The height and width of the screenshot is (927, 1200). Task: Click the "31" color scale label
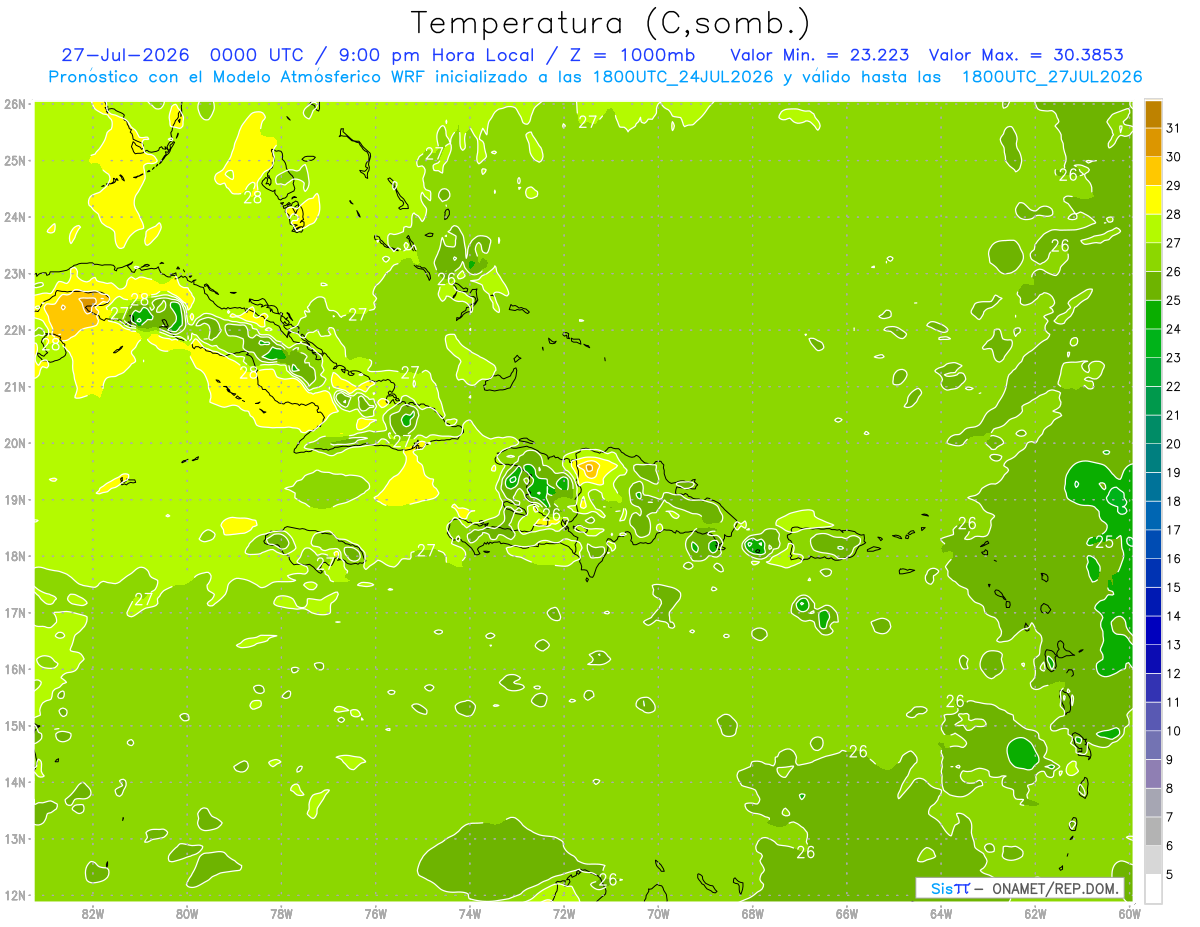pos(1173,128)
